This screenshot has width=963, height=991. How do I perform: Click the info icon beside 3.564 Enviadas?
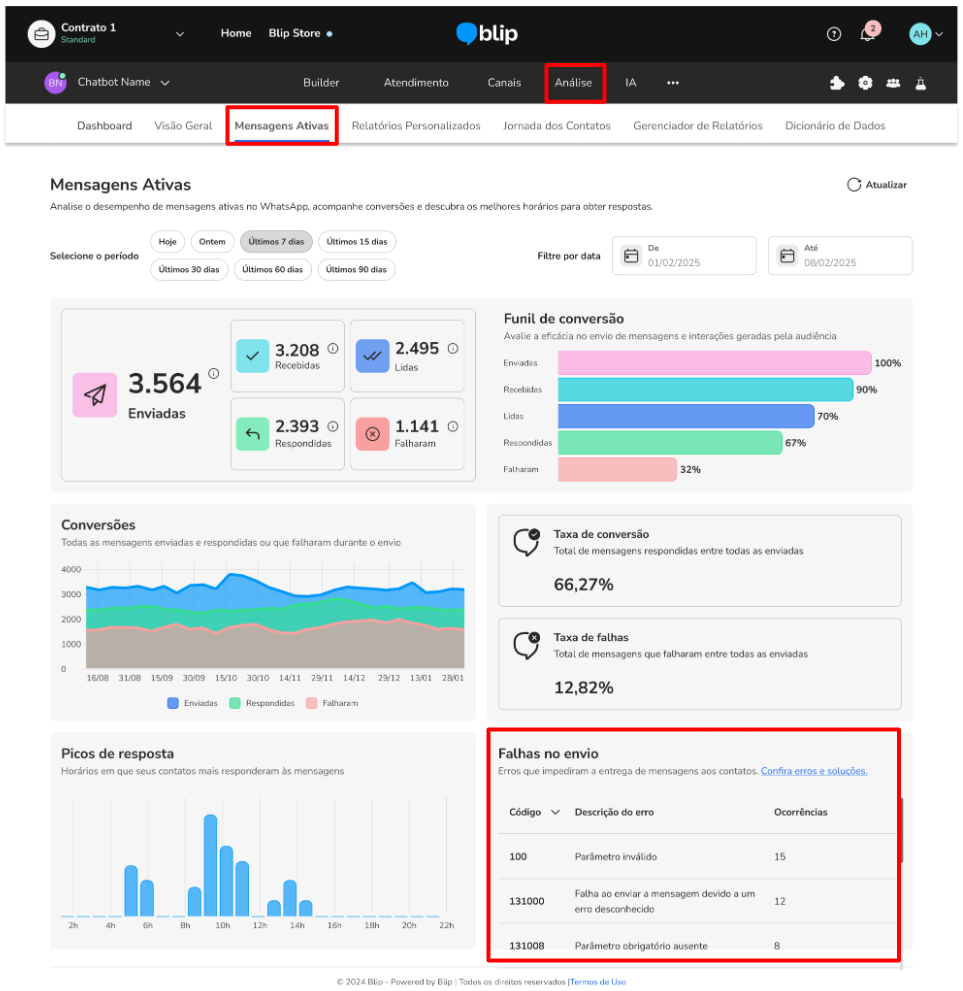(x=214, y=374)
